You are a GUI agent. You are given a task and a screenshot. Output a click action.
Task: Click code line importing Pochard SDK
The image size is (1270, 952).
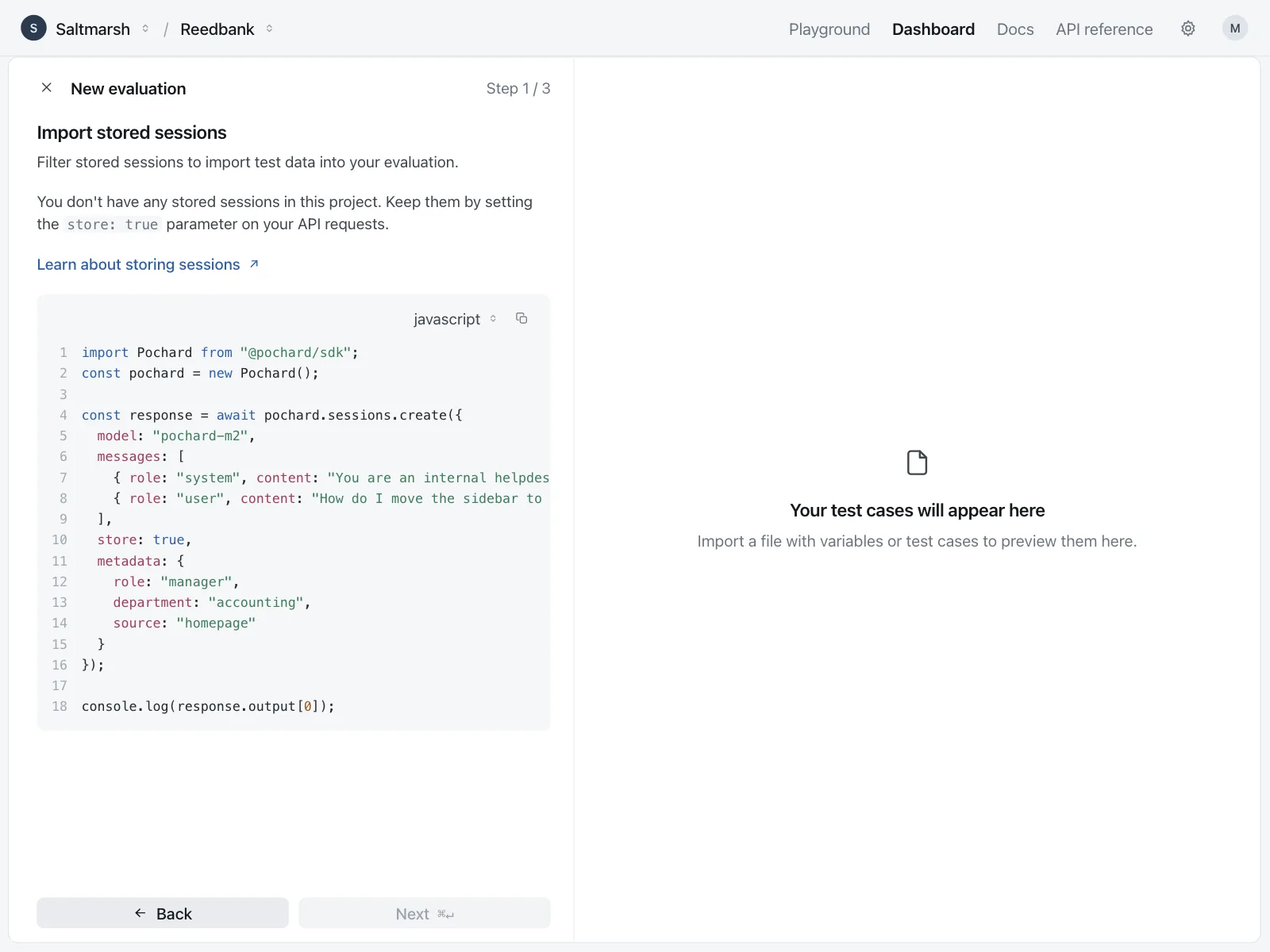[220, 352]
